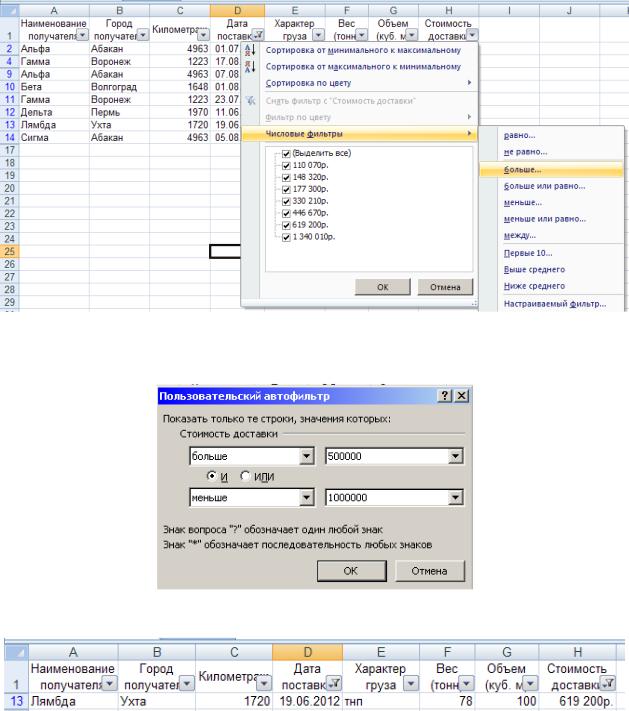Image resolution: width=629 pixels, height=711 pixels.
Task: Uncheck the 619 200р. value
Action: point(286,225)
